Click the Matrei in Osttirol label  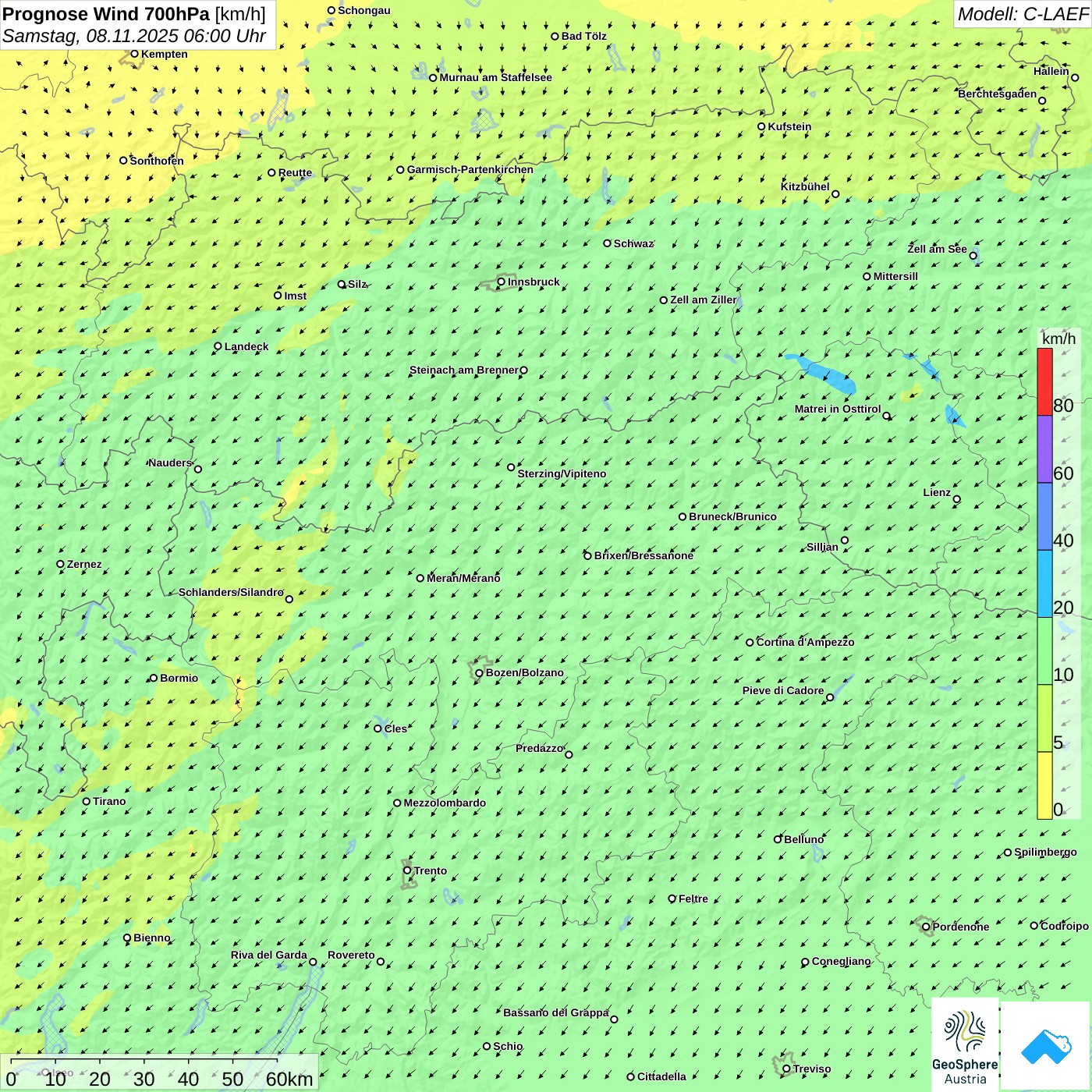tap(838, 409)
